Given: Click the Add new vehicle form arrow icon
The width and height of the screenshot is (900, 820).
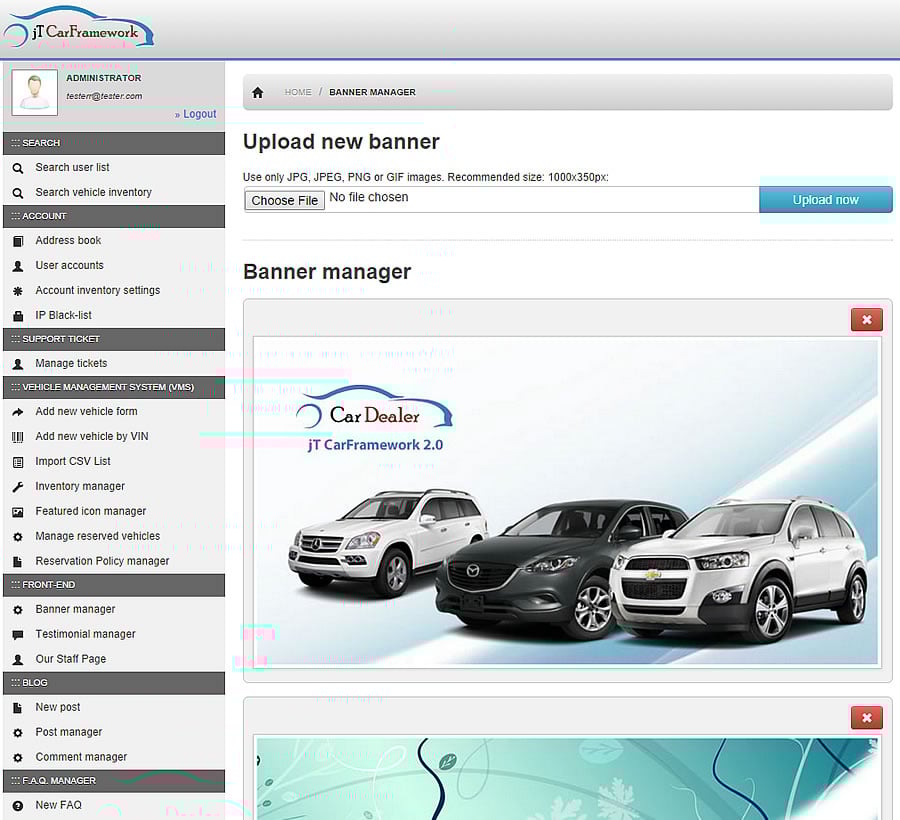Looking at the screenshot, I should (18, 412).
